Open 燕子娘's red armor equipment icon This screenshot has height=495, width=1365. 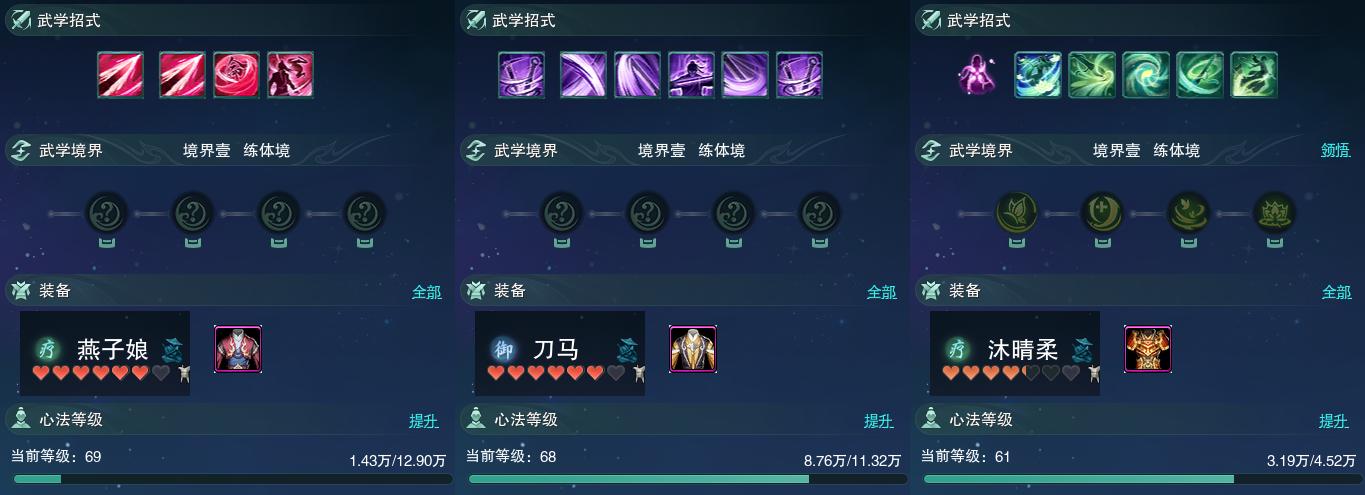[x=238, y=349]
